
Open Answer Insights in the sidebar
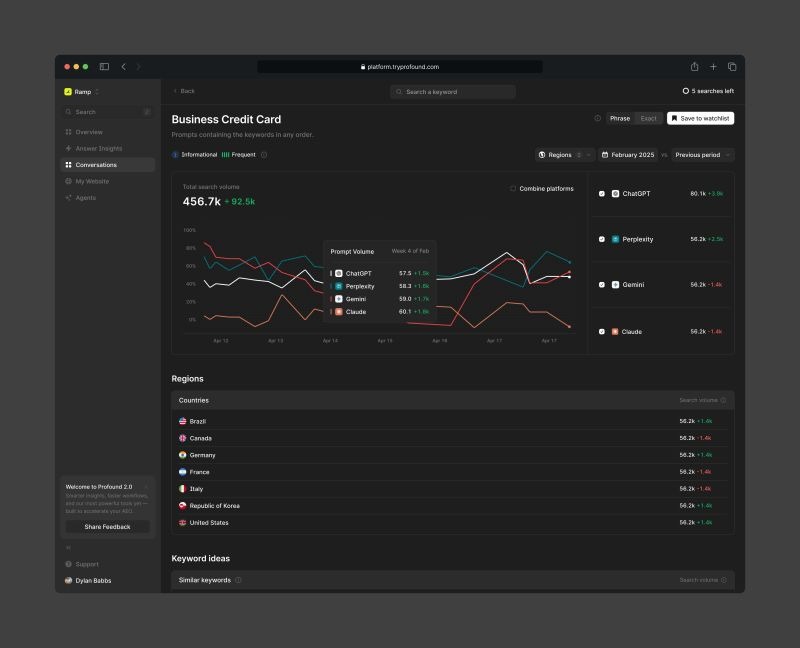(108, 148)
